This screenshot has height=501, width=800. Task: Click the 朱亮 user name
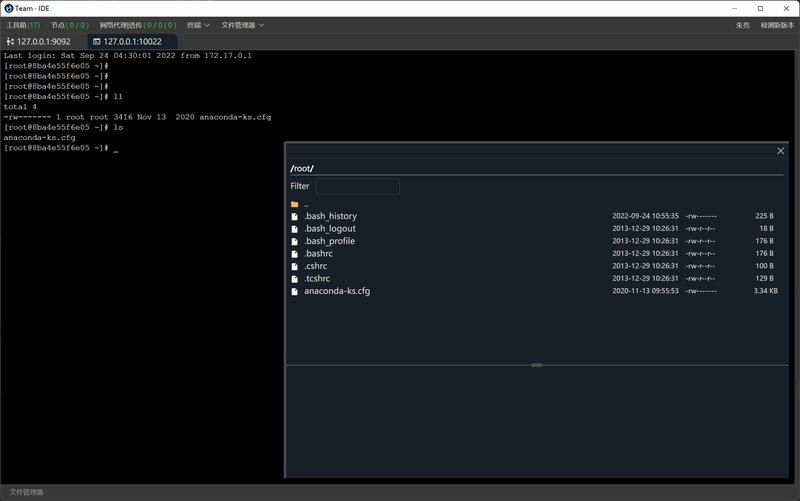743,25
